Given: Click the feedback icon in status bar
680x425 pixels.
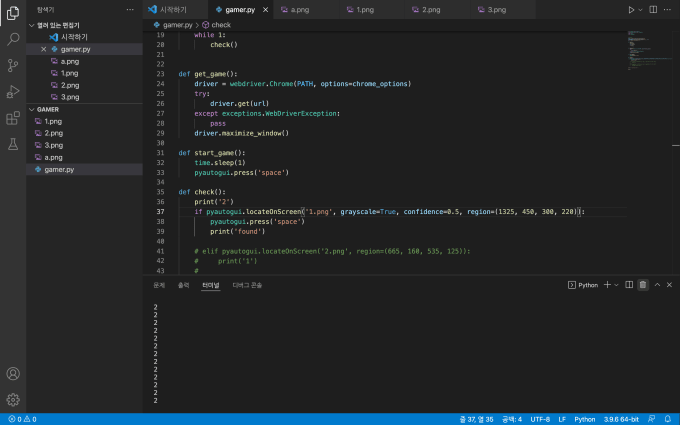Looking at the screenshot, I should (651, 419).
